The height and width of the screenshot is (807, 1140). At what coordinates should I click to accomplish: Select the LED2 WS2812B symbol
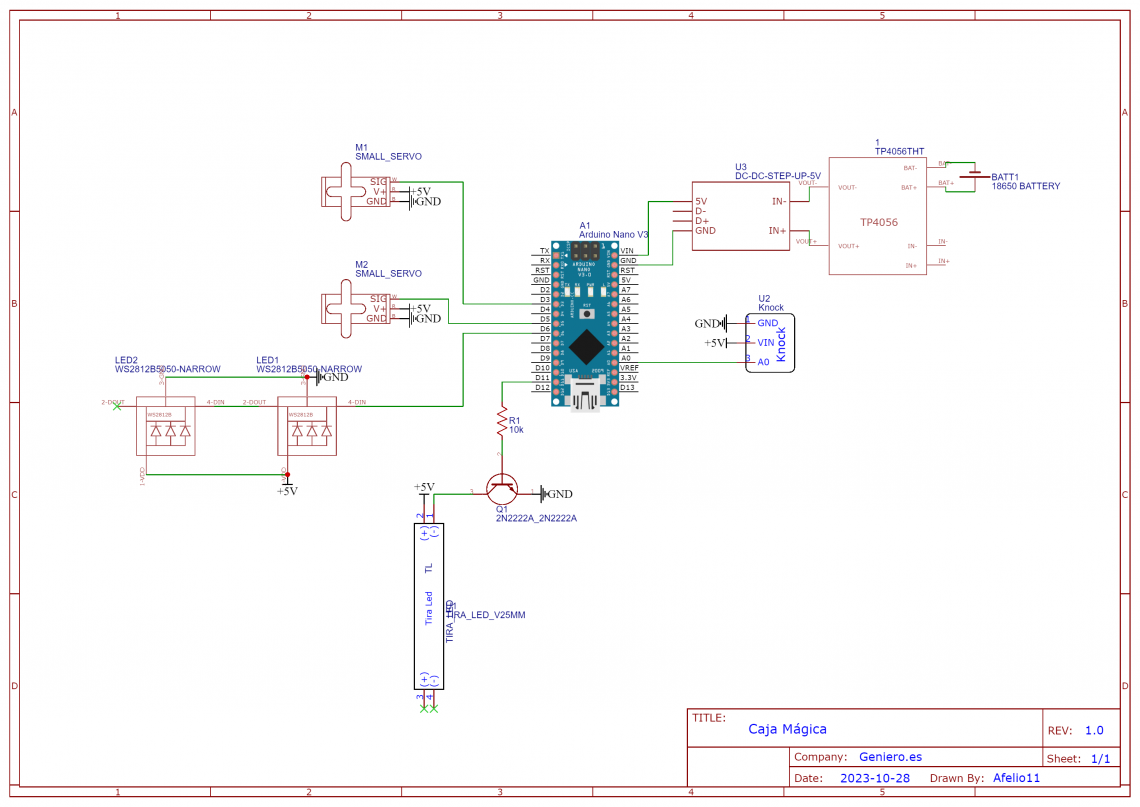(x=165, y=425)
